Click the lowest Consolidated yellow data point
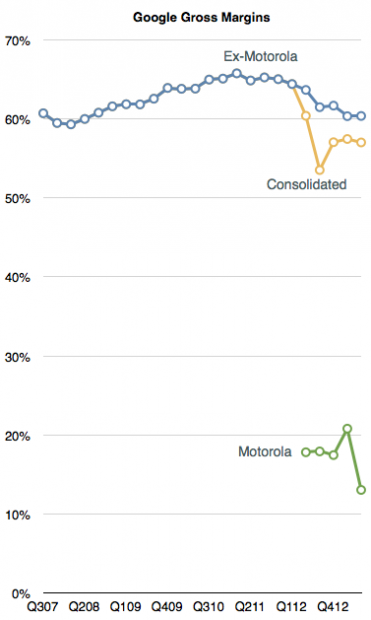371x620 pixels. click(x=320, y=170)
